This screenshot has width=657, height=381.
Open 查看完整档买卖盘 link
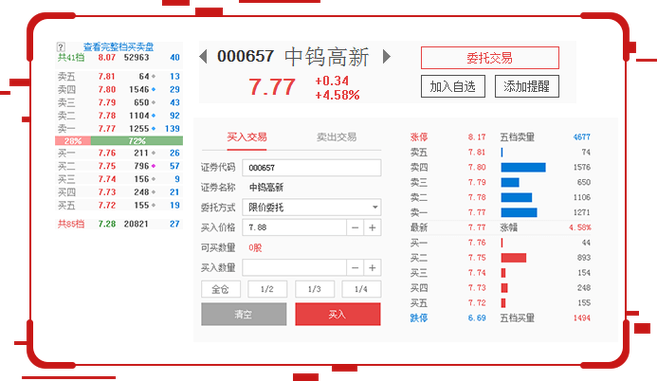tap(119, 47)
